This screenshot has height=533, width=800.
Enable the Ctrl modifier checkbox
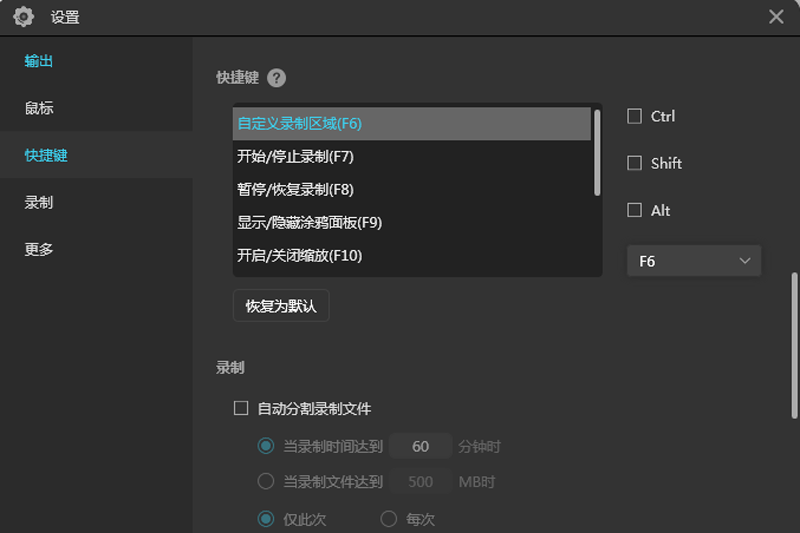[x=634, y=117]
